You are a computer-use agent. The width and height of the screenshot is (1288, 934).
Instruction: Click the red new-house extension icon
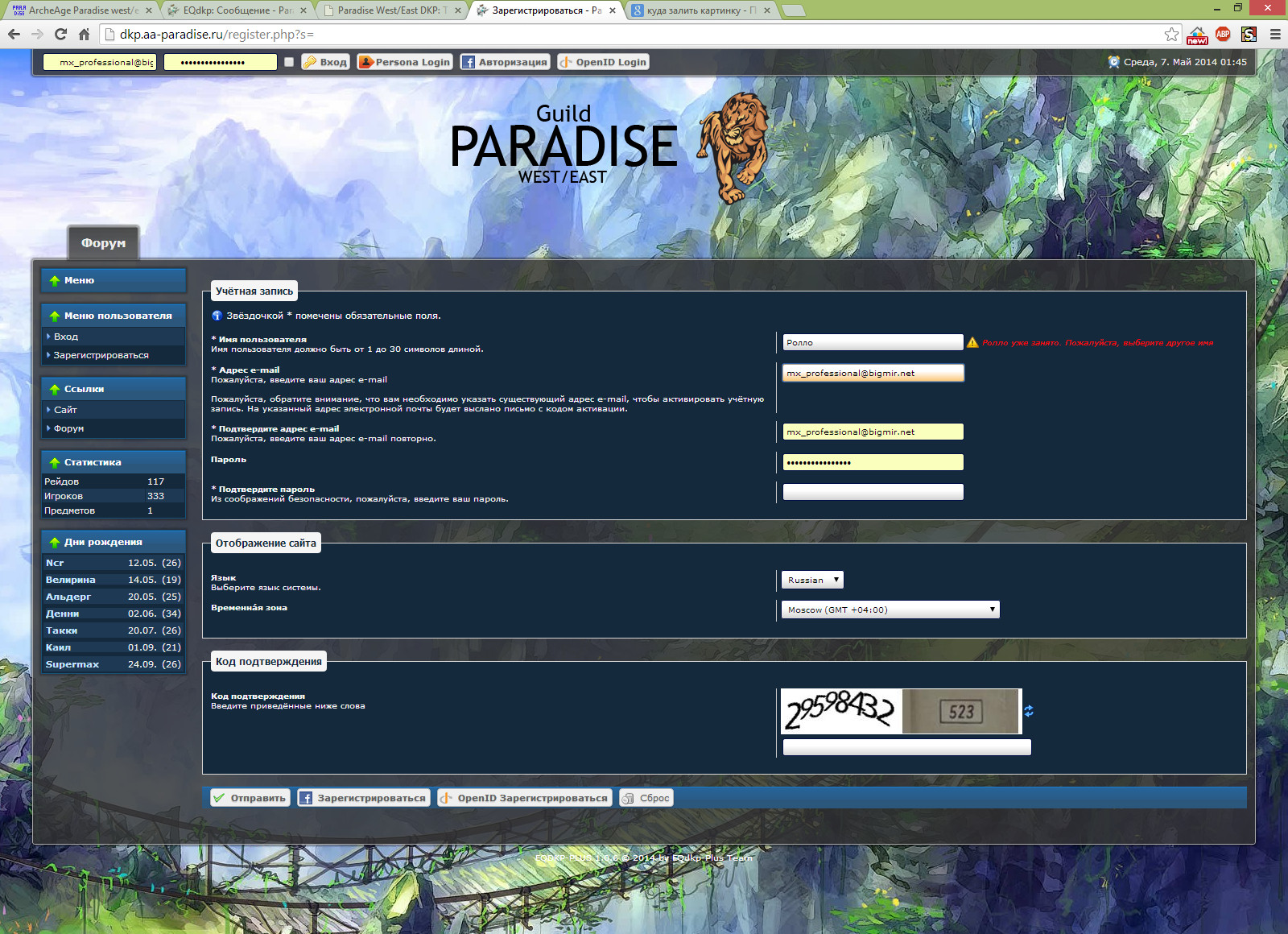pyautogui.click(x=1197, y=35)
